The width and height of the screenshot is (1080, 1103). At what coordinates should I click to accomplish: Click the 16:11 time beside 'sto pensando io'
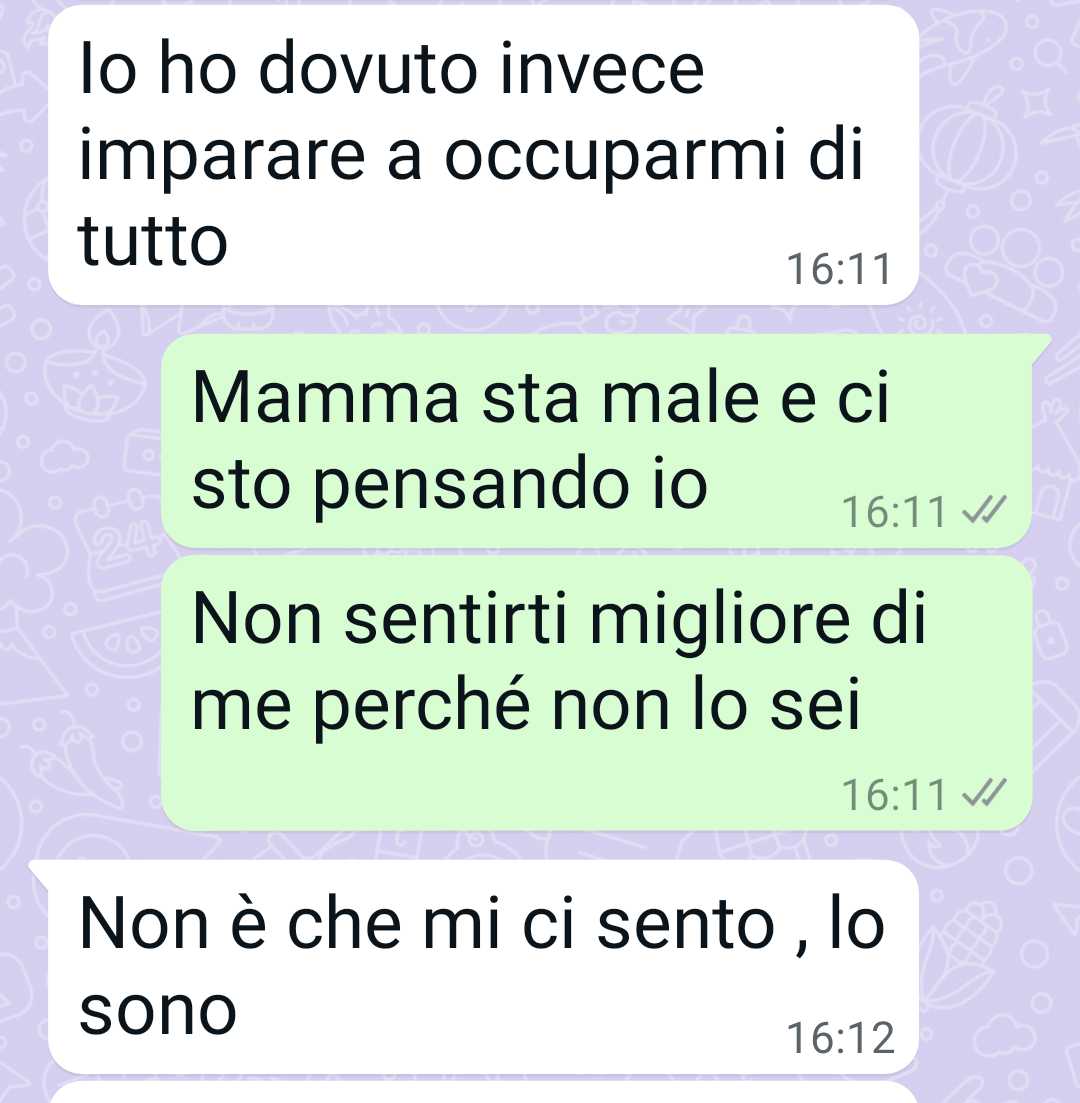(x=894, y=511)
